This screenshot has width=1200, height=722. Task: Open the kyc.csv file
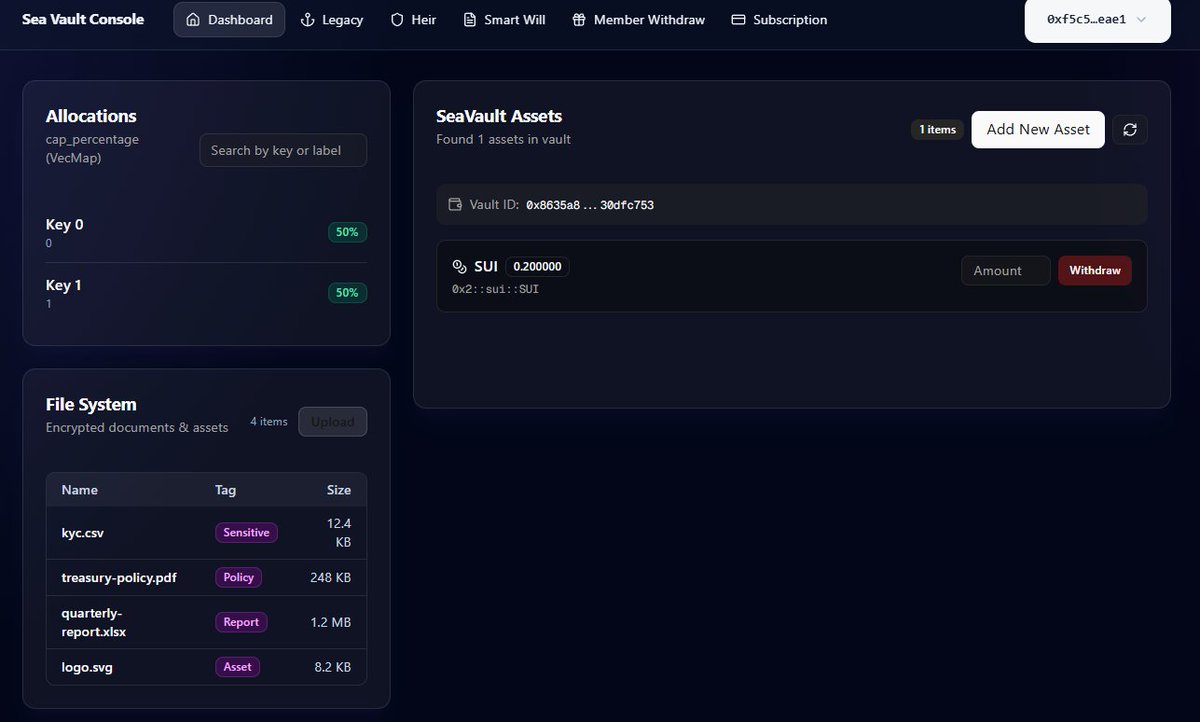click(x=83, y=533)
